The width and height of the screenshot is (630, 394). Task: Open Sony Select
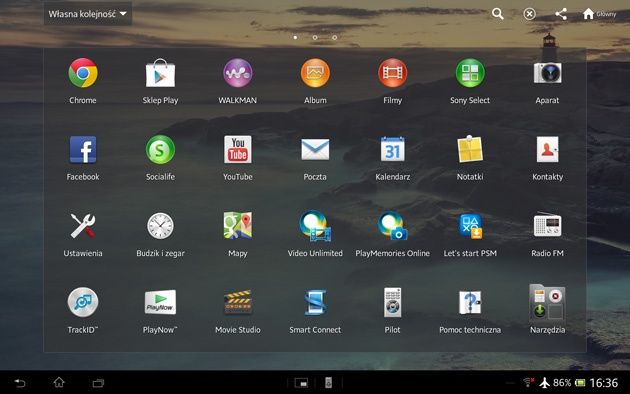pyautogui.click(x=470, y=73)
